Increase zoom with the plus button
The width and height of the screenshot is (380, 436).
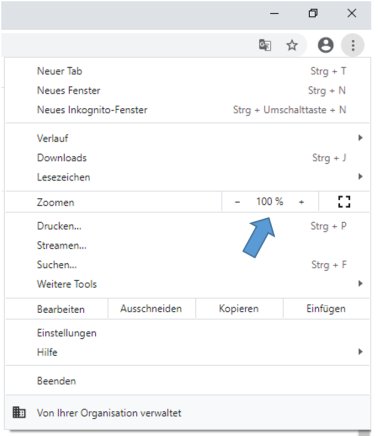click(301, 202)
